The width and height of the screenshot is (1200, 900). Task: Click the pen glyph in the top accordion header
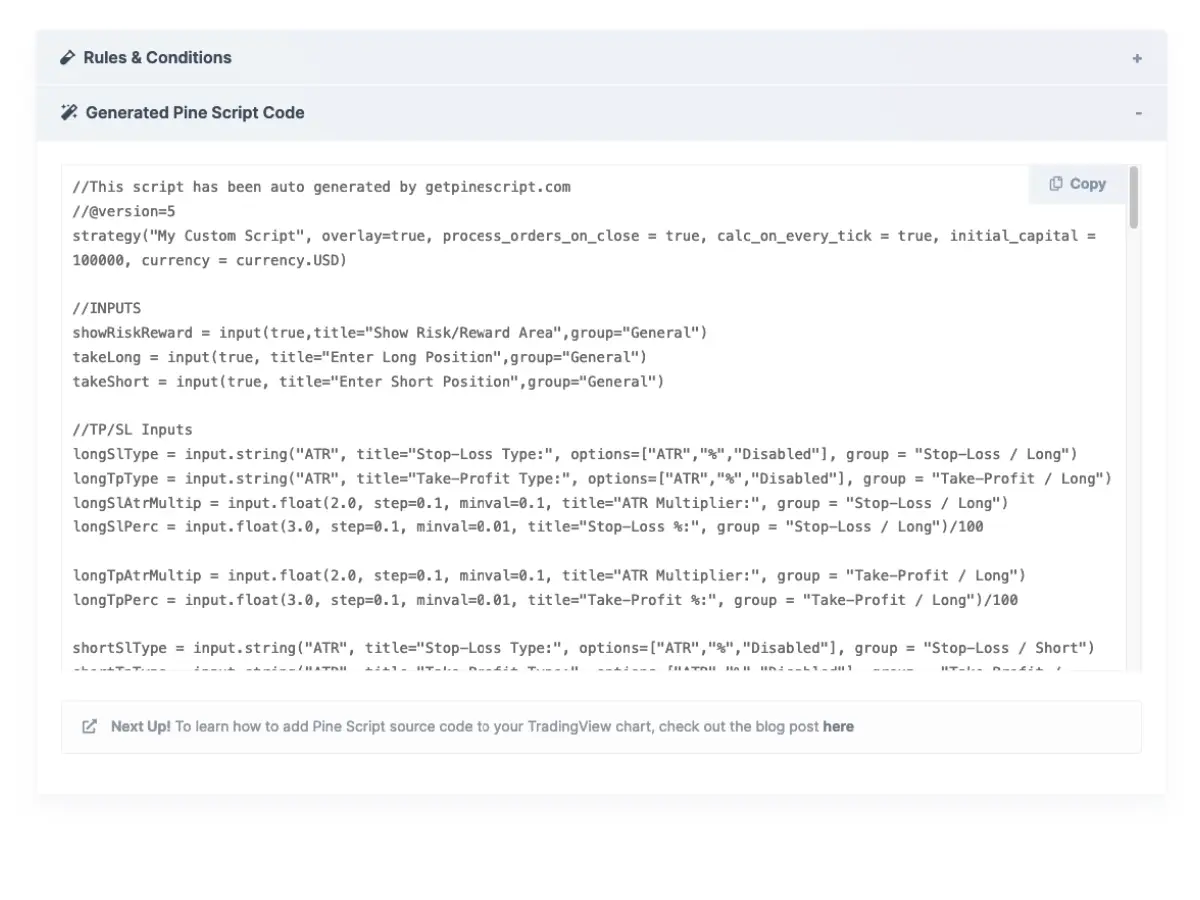pyautogui.click(x=66, y=57)
